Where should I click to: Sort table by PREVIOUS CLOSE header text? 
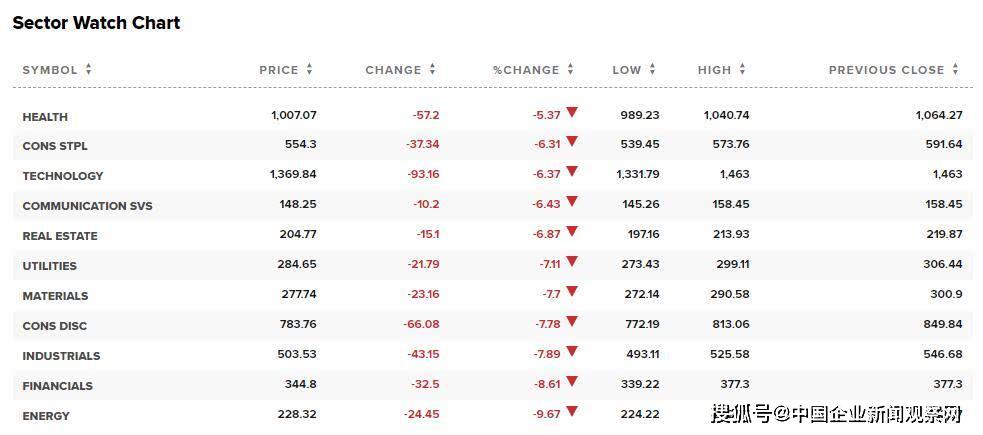click(x=886, y=70)
